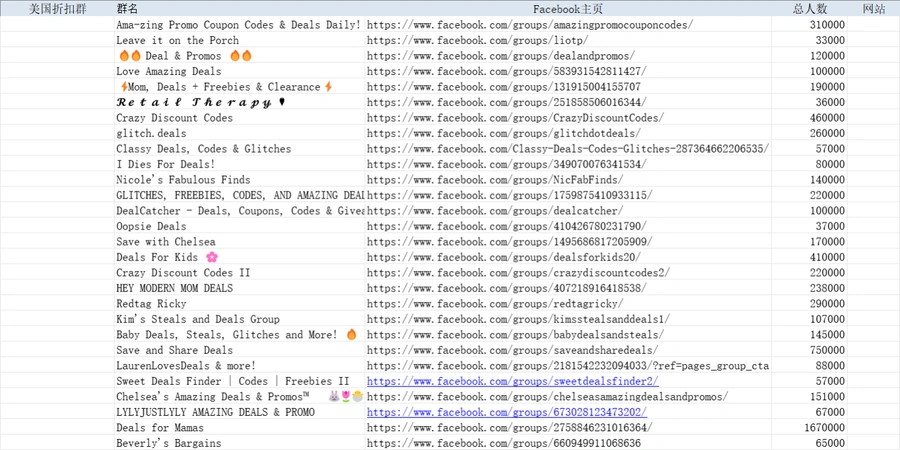Select the cell Crazy Discount Codes

240,118
